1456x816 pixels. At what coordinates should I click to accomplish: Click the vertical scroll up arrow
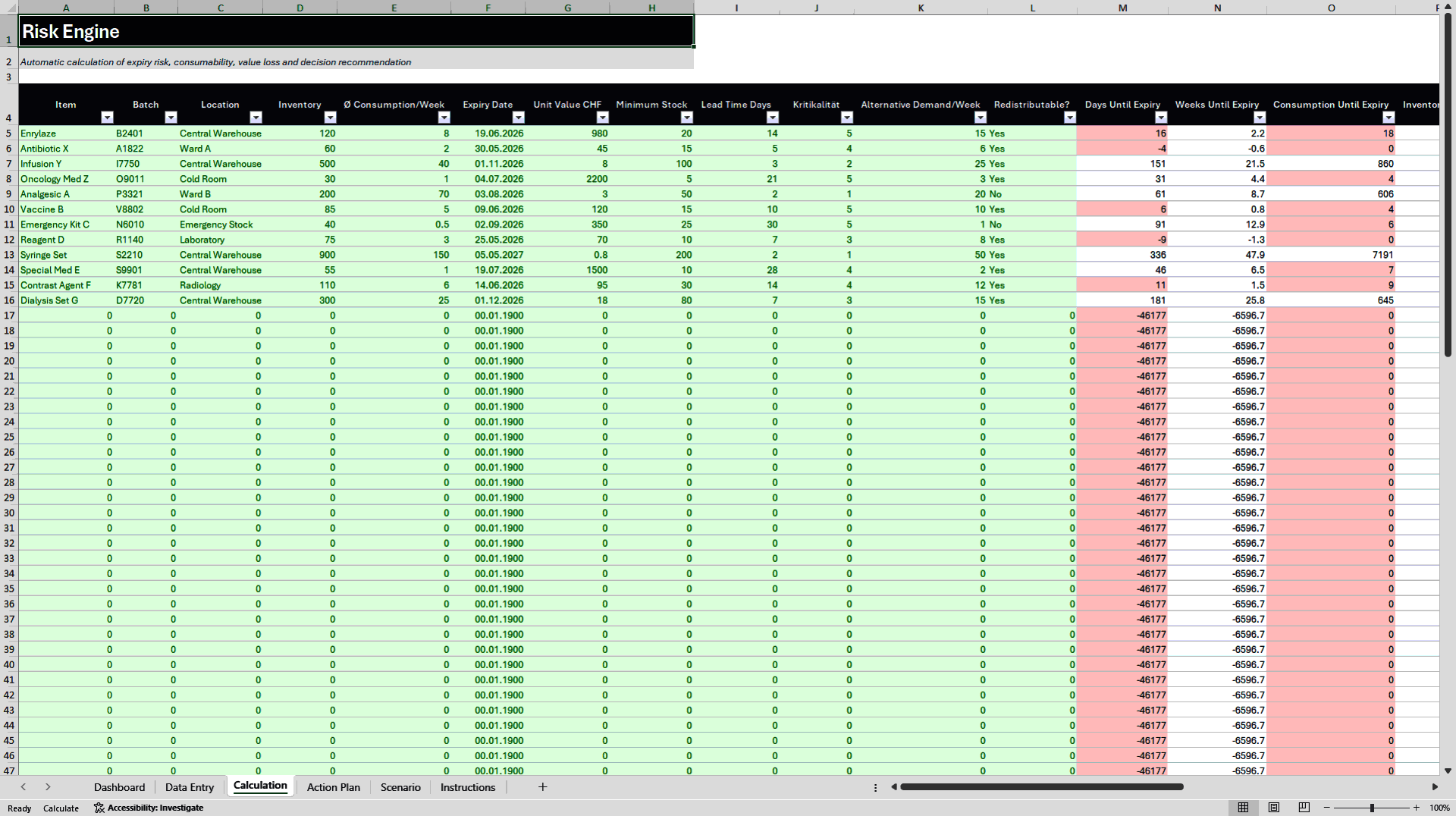1448,8
